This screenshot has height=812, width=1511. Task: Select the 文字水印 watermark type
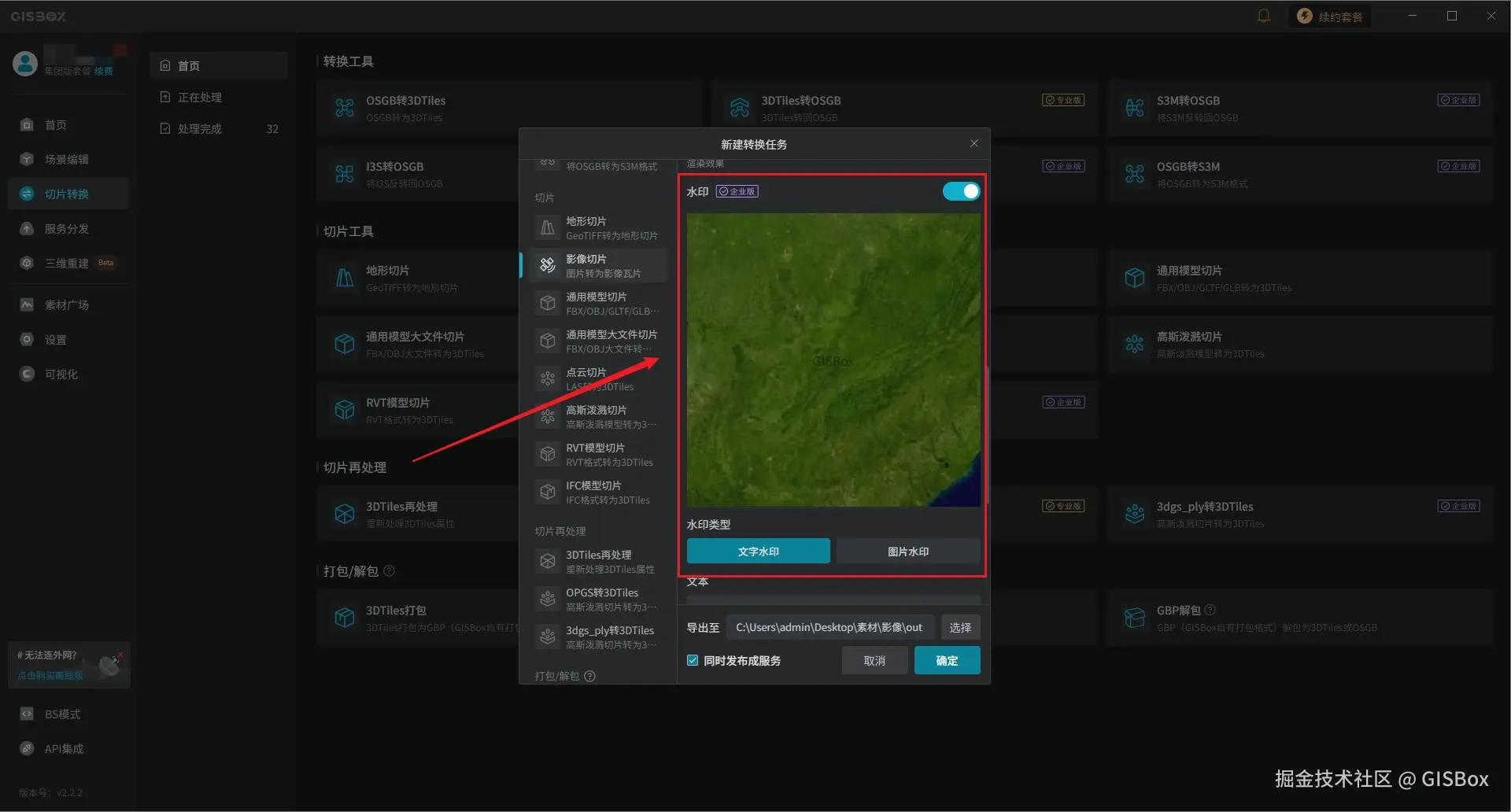point(758,552)
